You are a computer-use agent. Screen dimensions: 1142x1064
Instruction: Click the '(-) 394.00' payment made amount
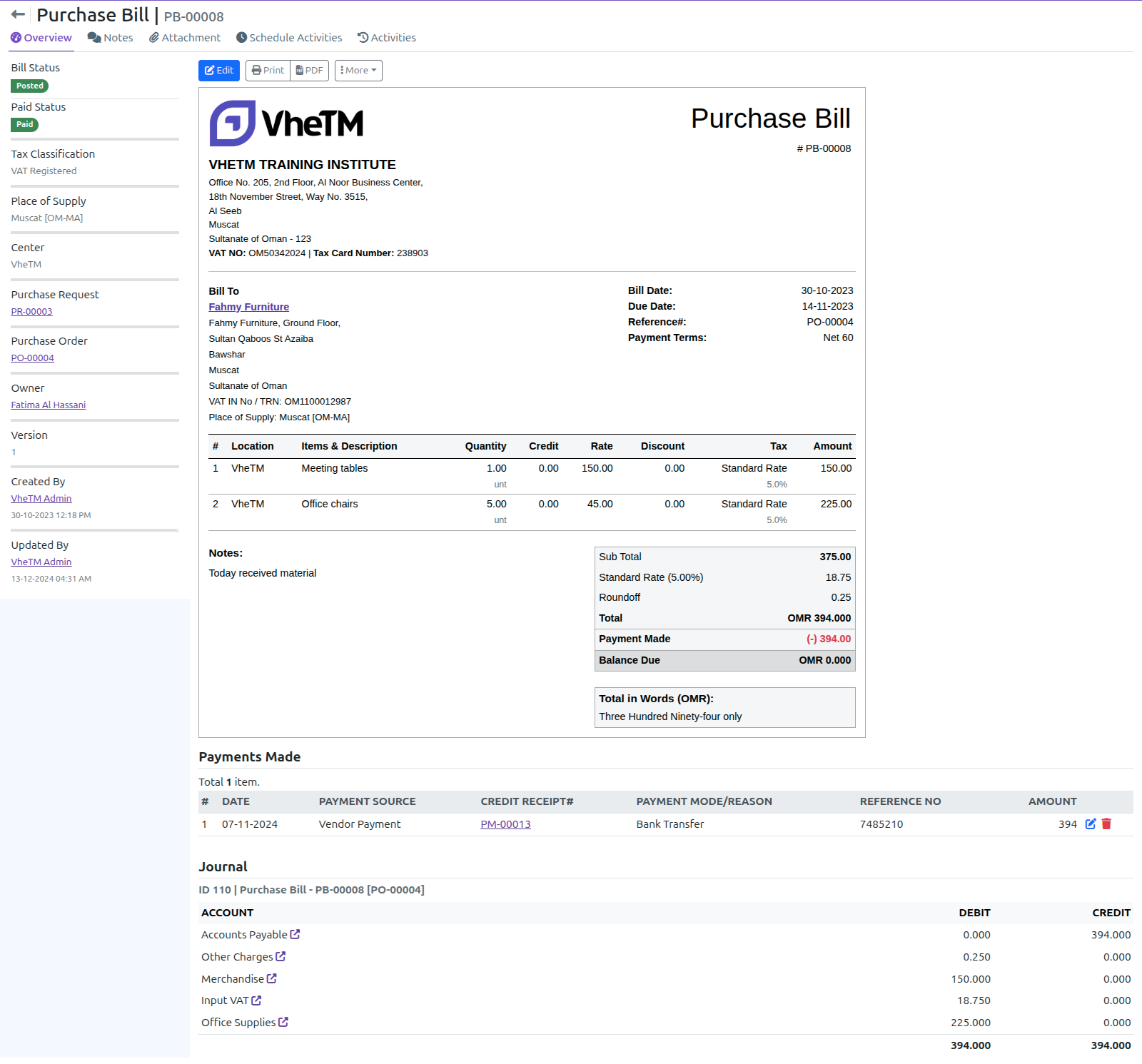[x=829, y=639]
